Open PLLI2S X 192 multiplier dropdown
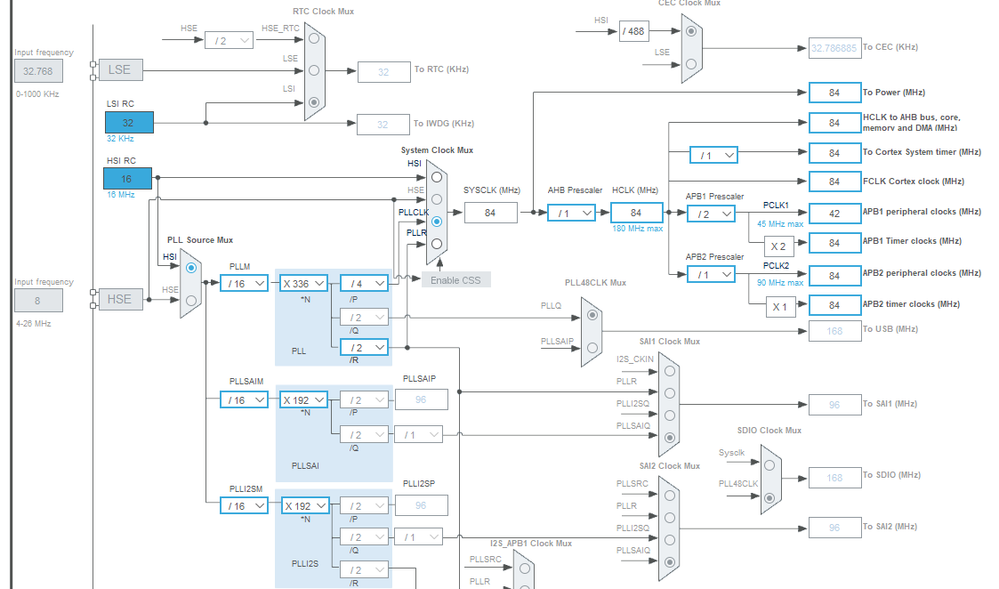 point(305,505)
